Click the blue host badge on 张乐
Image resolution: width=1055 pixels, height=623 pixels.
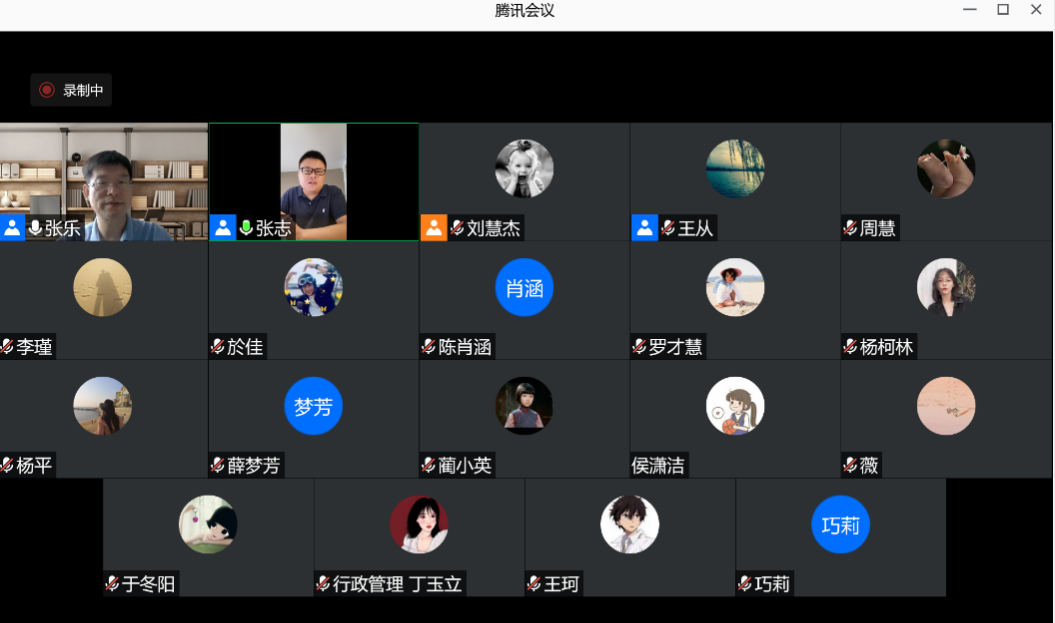(x=12, y=228)
